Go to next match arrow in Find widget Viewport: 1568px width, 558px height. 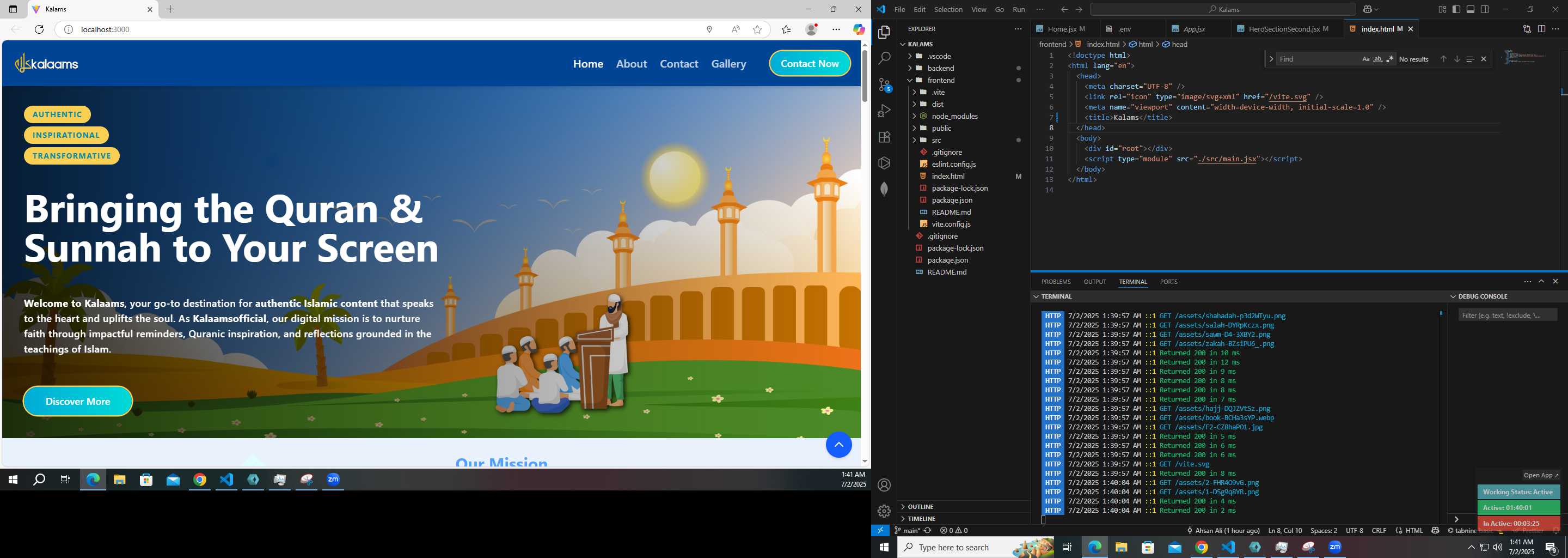[1456, 59]
